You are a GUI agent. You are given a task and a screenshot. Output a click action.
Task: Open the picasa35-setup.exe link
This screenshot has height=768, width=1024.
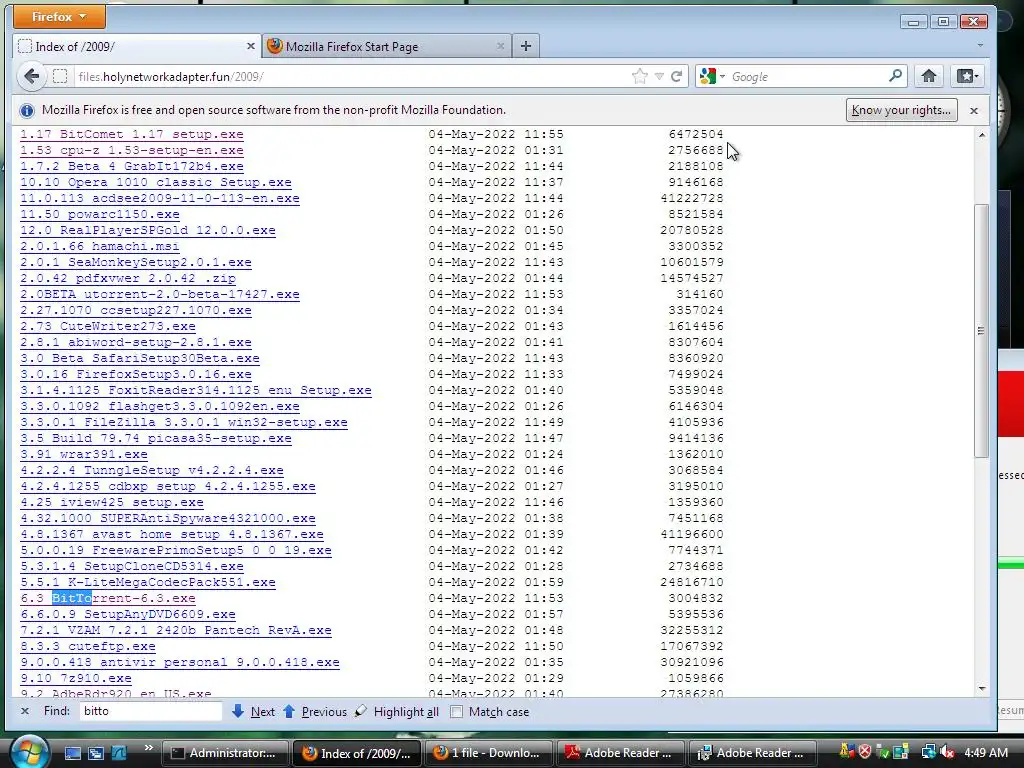(155, 438)
